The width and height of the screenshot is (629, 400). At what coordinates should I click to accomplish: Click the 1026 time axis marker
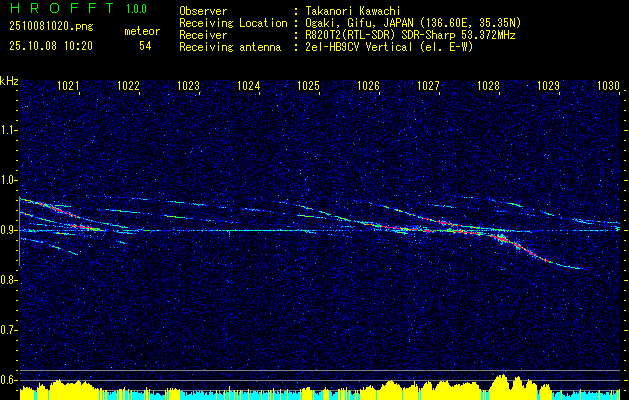click(368, 85)
